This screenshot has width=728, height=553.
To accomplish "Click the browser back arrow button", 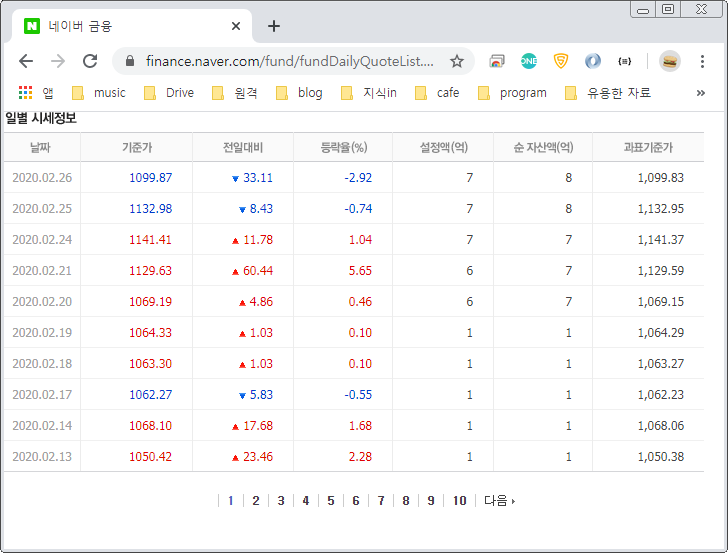I will coord(26,61).
